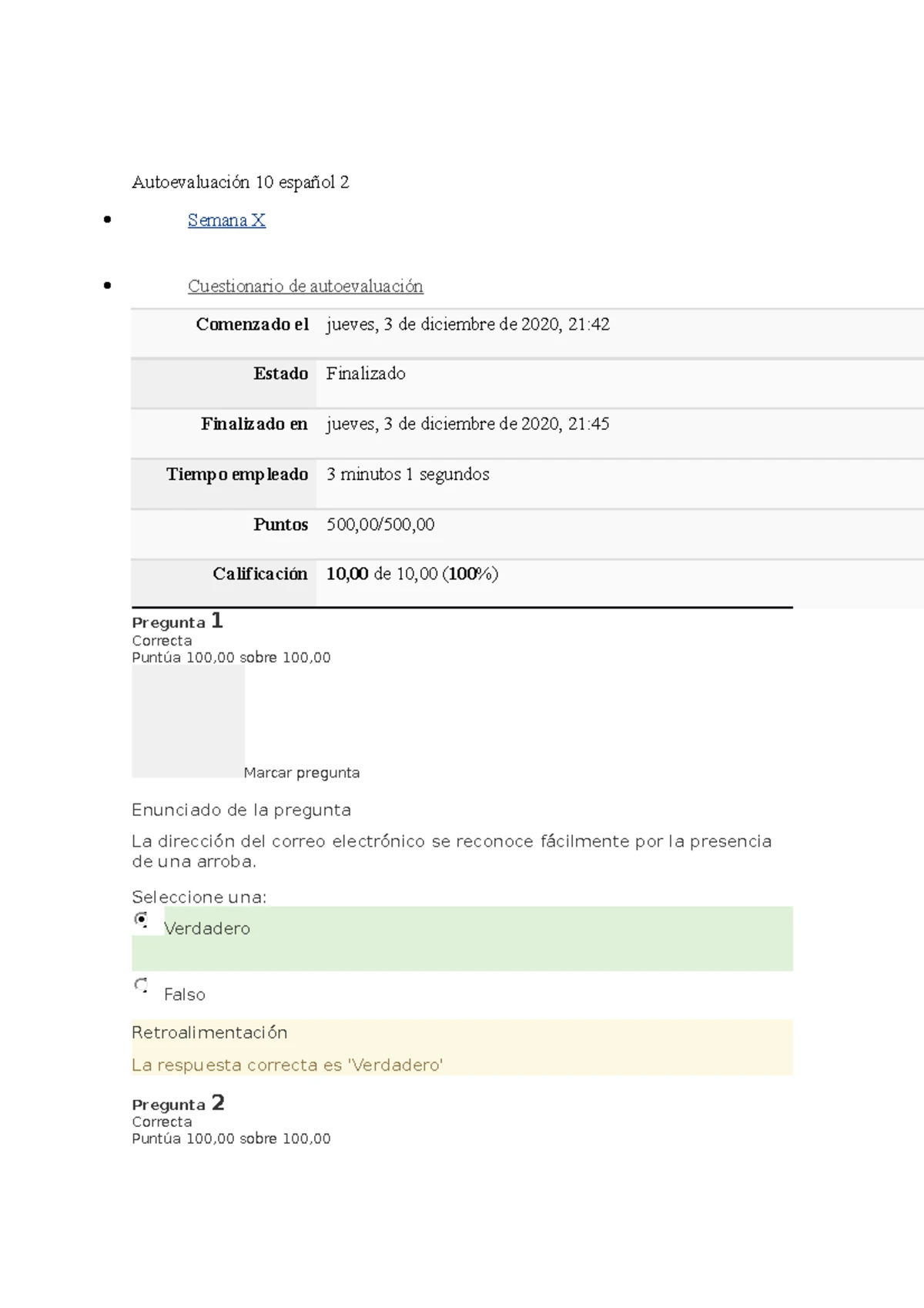
Task: Click the Tiempo empleado value
Action: 407,475
